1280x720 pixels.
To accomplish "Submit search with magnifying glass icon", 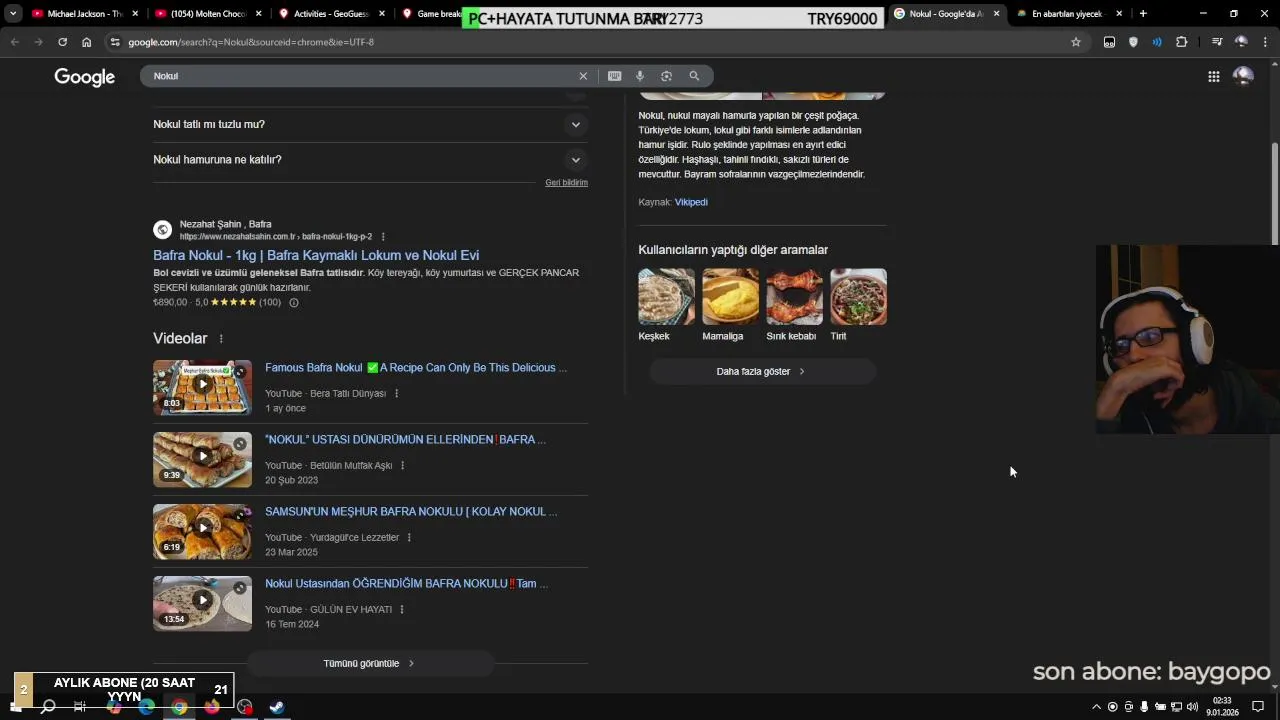I will (x=694, y=76).
